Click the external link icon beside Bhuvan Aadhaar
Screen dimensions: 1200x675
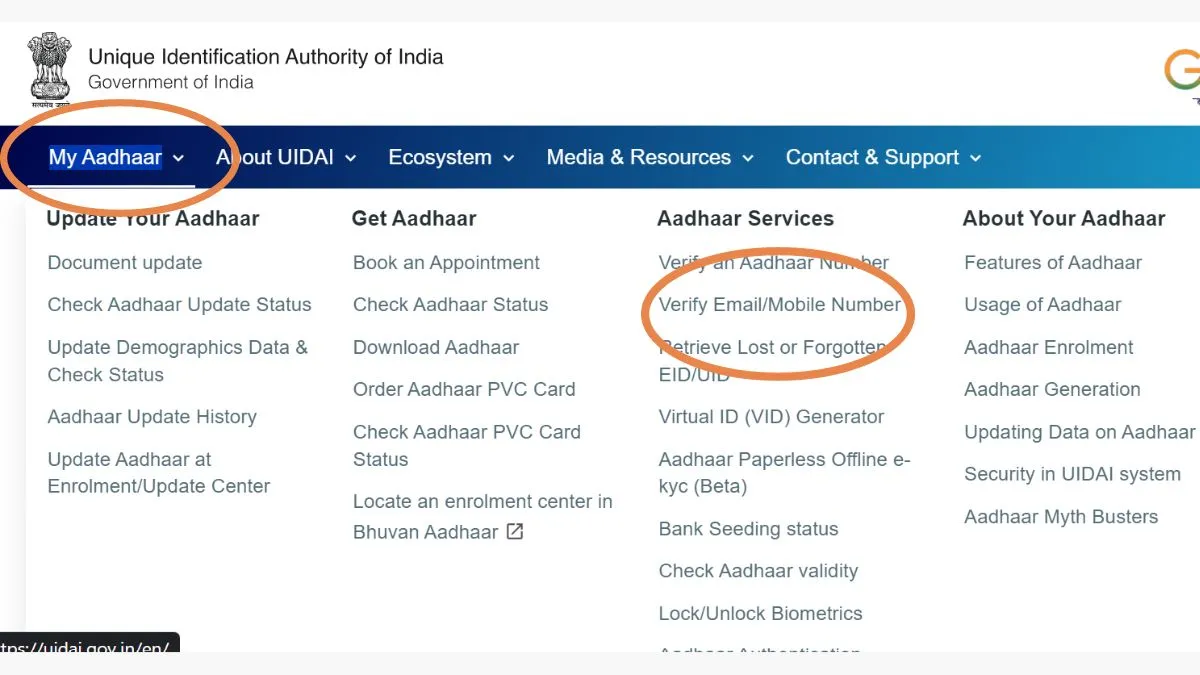[x=513, y=531]
